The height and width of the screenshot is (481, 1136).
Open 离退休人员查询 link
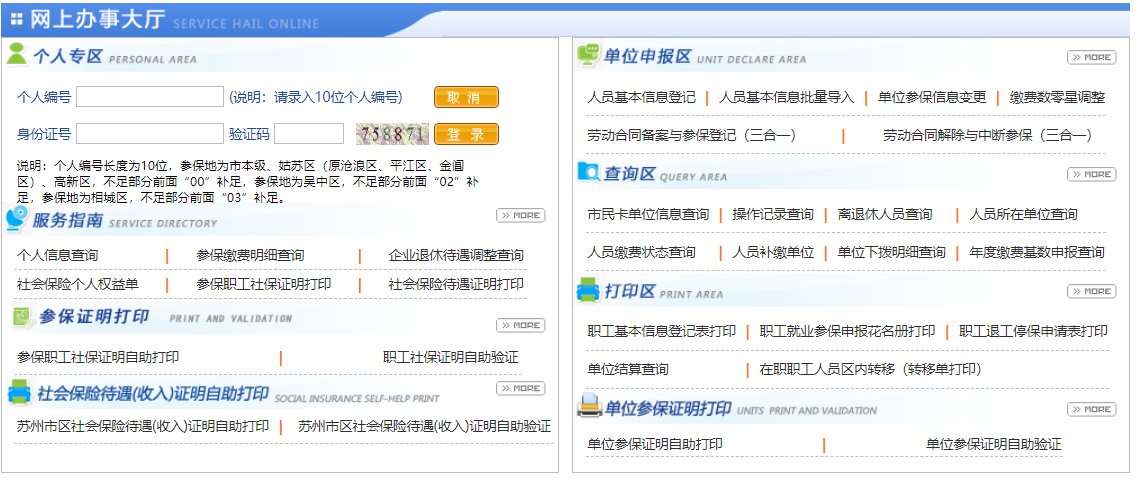(x=885, y=214)
